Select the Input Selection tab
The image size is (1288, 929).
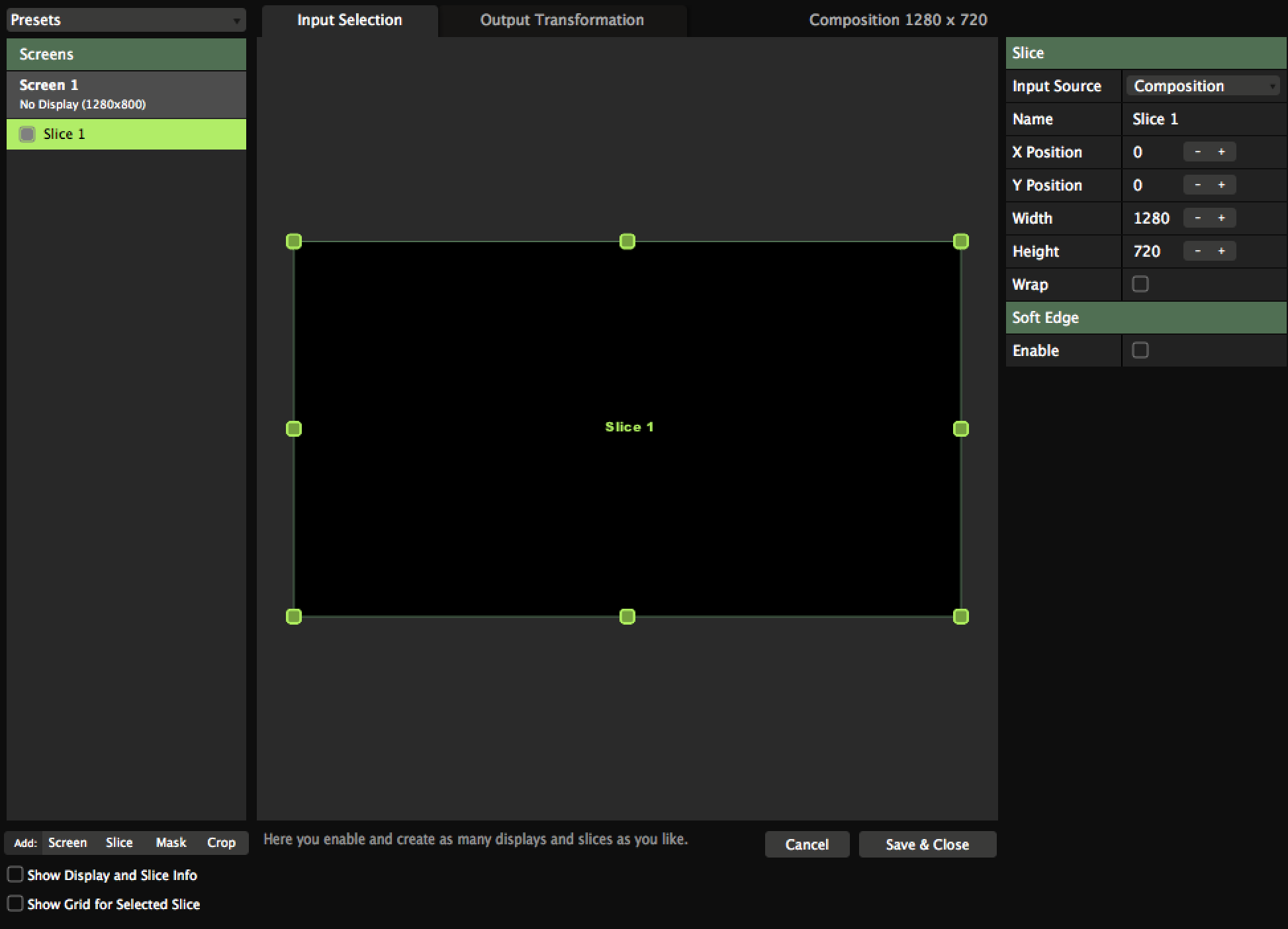[x=349, y=20]
